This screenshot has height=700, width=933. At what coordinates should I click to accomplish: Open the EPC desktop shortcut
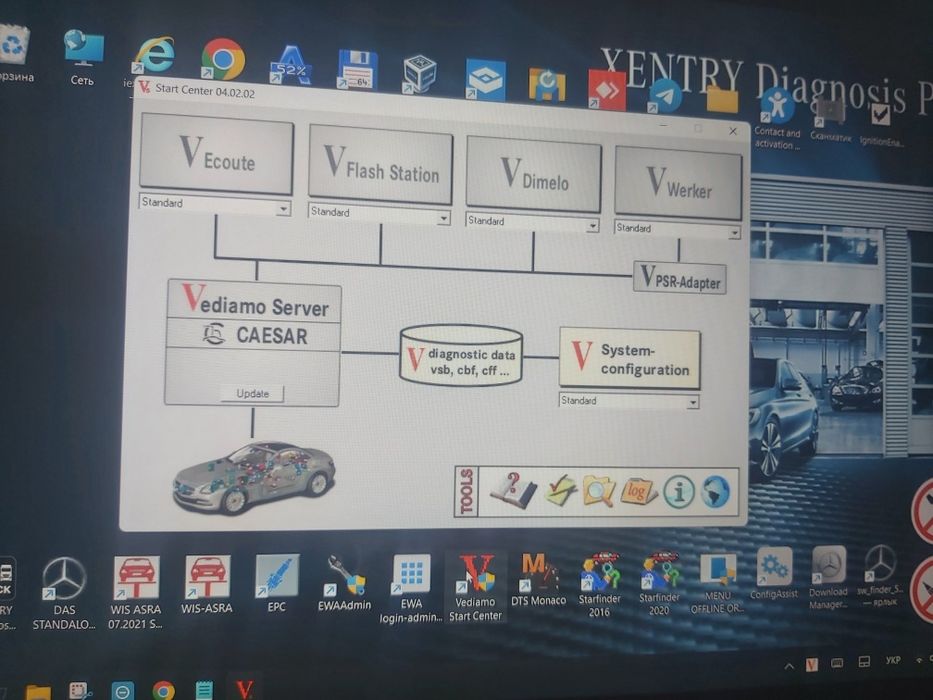[x=277, y=583]
